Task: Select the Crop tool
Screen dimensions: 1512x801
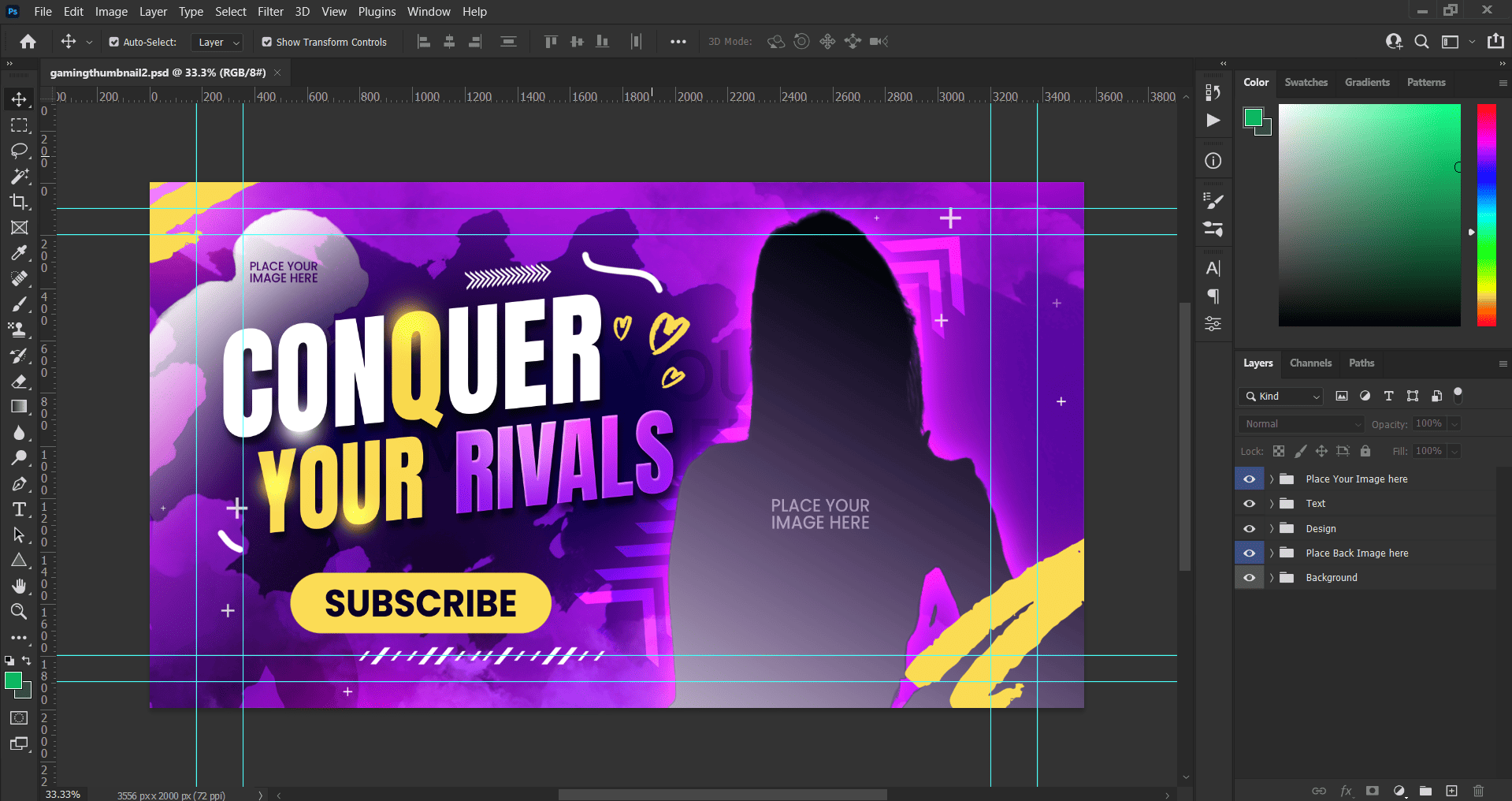Action: [x=19, y=202]
